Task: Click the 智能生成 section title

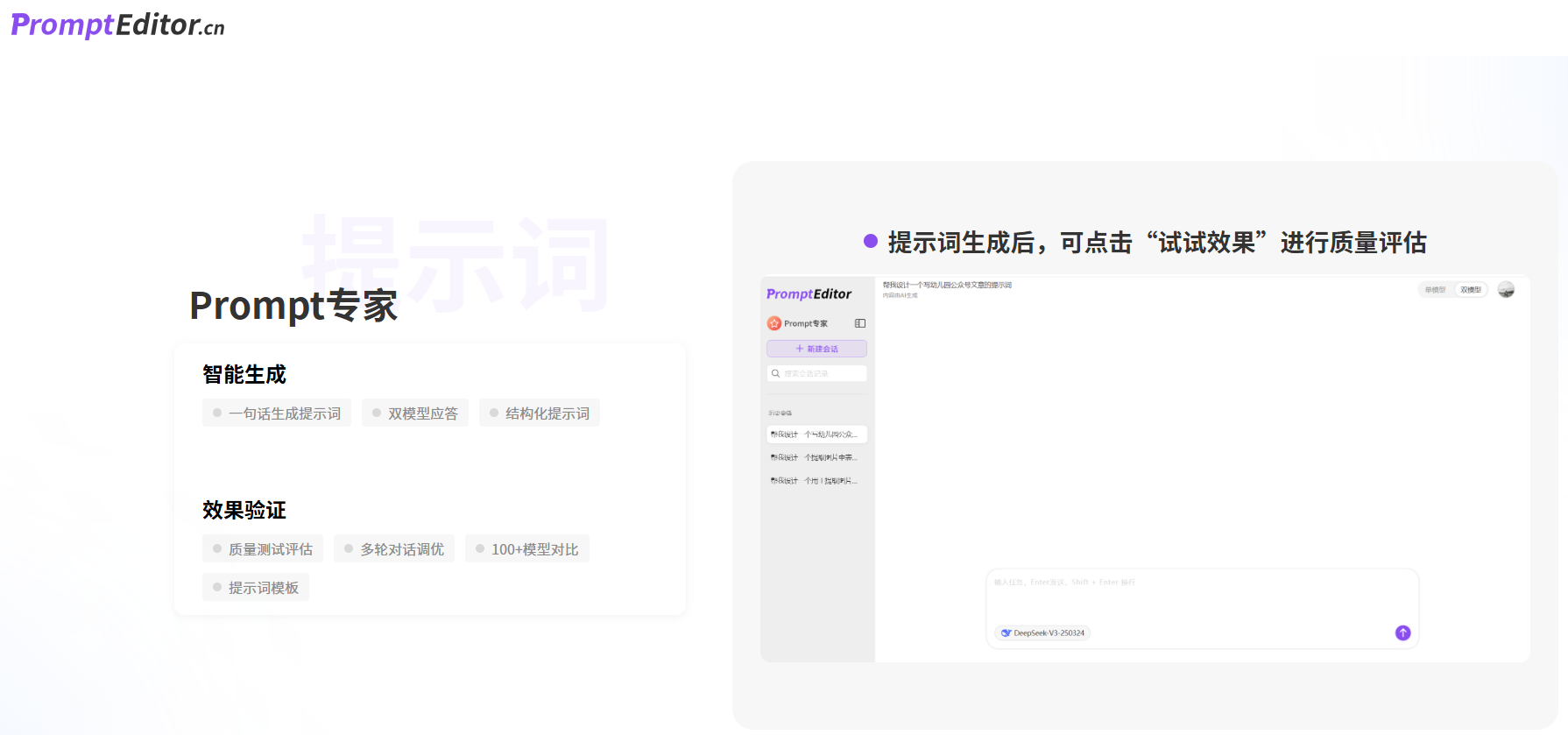Action: [244, 374]
